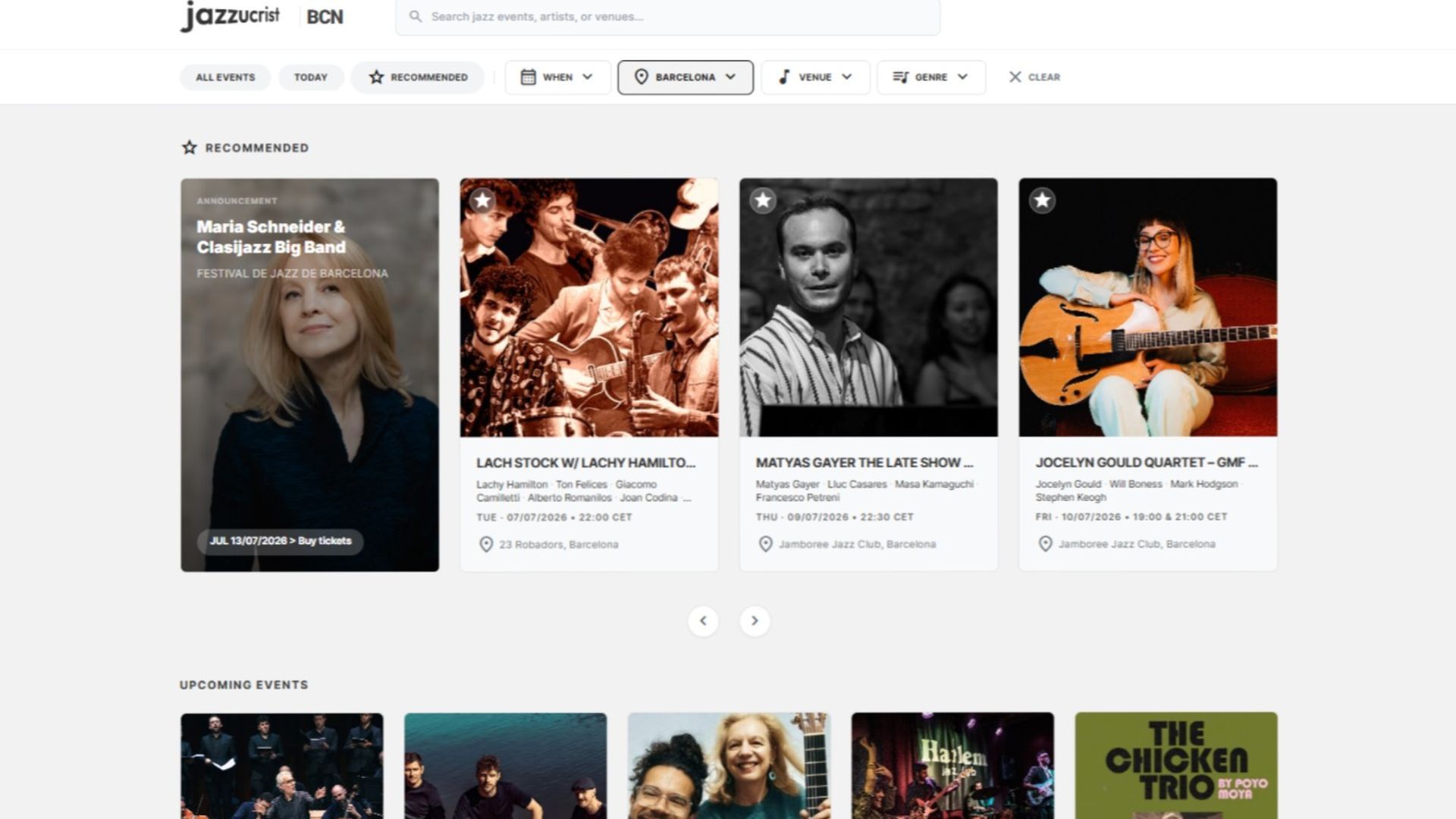Click the BCN city label in header
The width and height of the screenshot is (1456, 819).
[325, 17]
